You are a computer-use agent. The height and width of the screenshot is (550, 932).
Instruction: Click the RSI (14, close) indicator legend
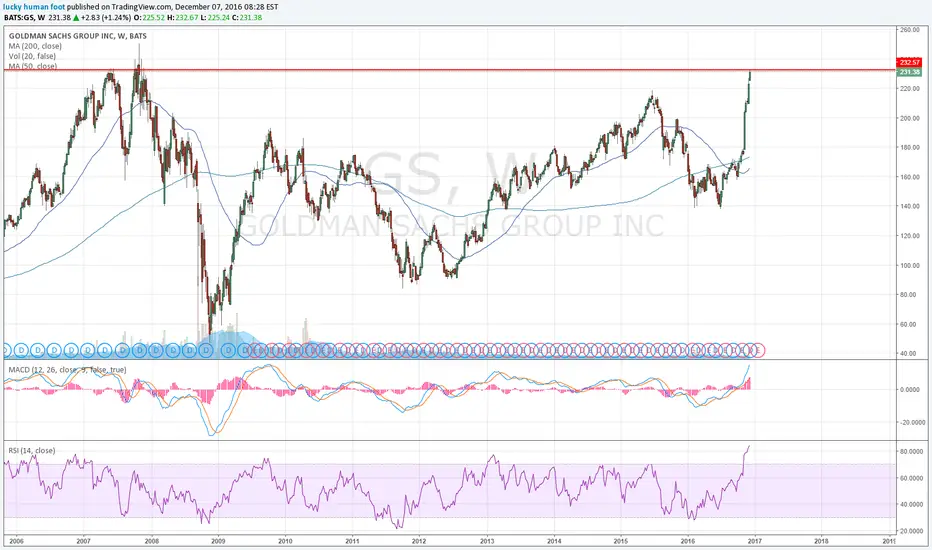point(32,451)
